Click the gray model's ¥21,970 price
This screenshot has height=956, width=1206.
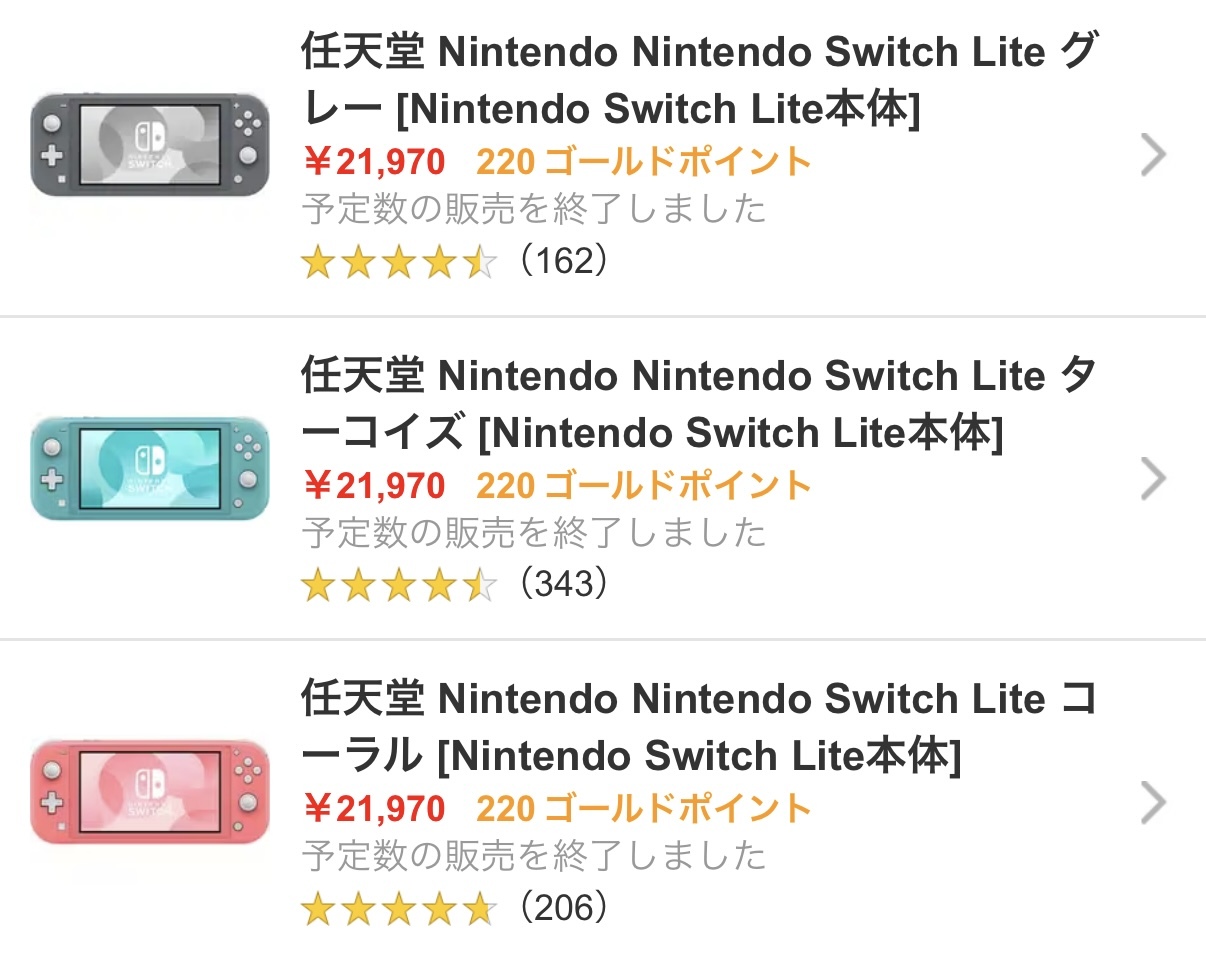point(374,161)
